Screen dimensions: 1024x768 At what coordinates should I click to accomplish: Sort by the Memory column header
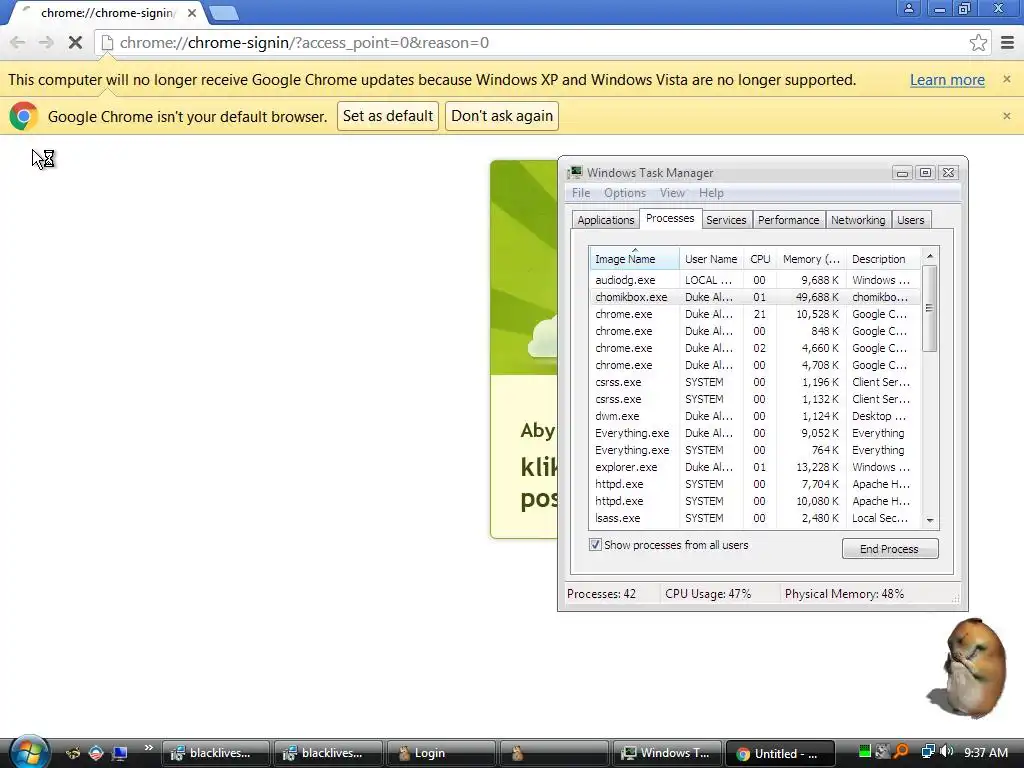point(811,259)
